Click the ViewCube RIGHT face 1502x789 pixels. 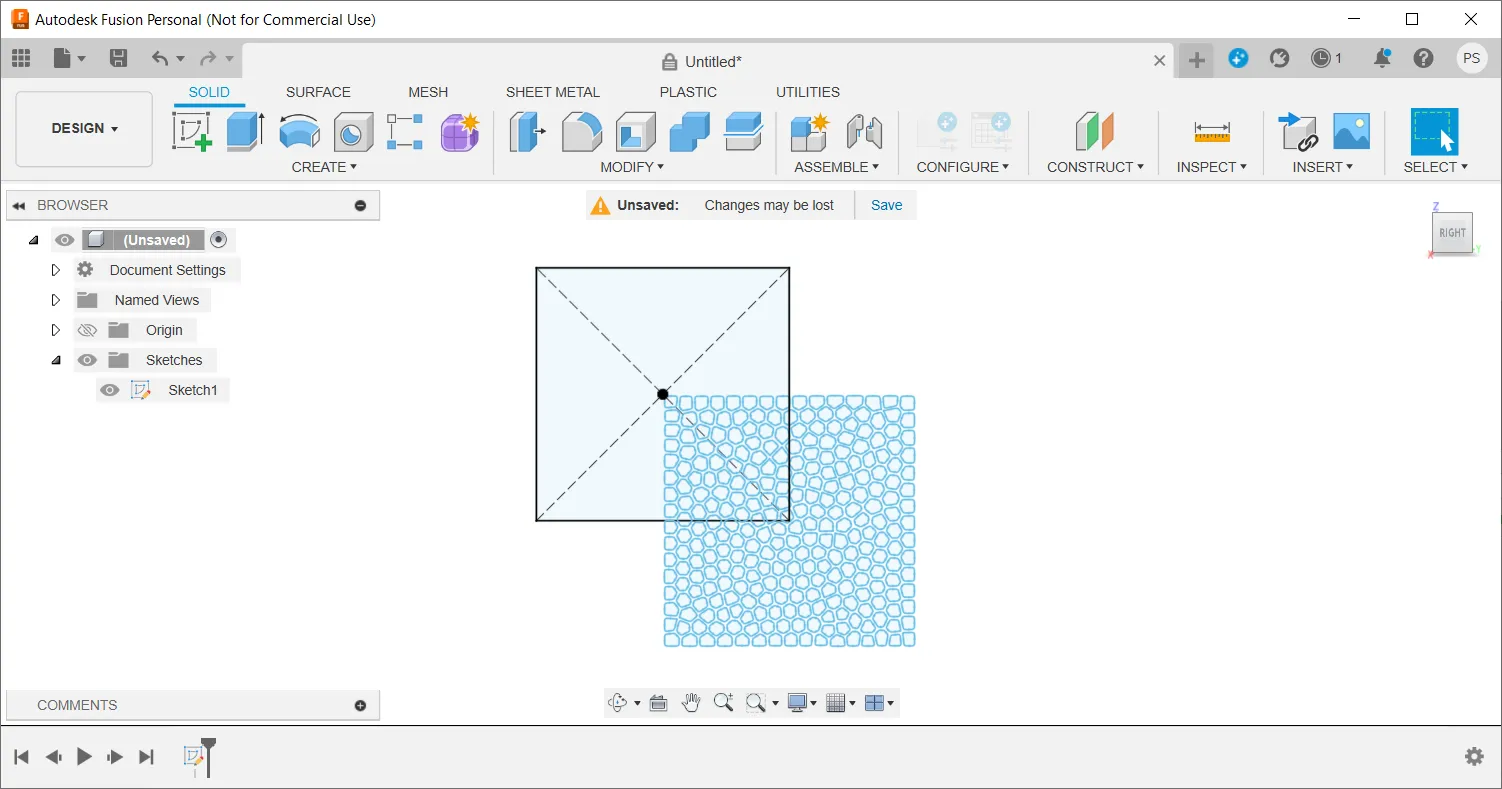(x=1452, y=233)
